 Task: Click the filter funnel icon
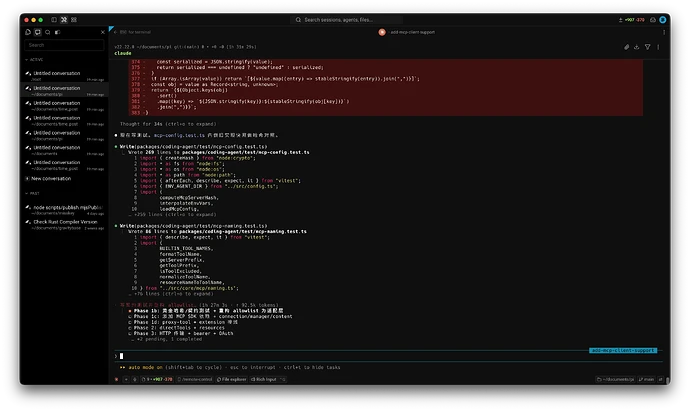point(647,47)
